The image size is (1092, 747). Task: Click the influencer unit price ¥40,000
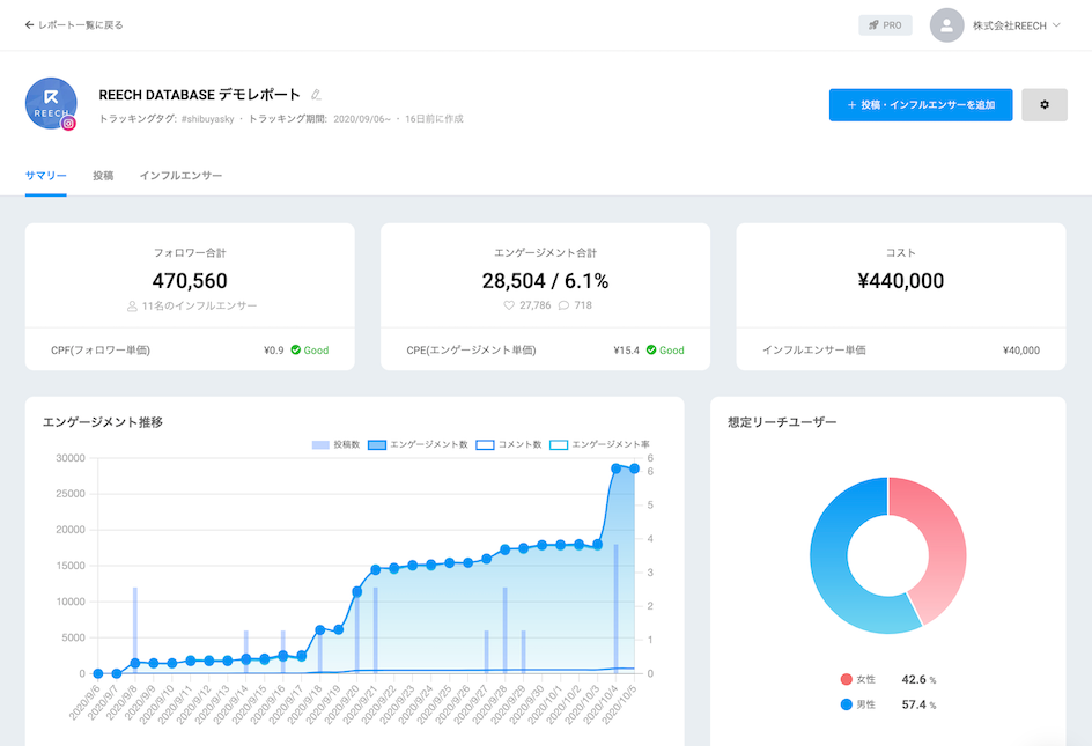click(1021, 350)
